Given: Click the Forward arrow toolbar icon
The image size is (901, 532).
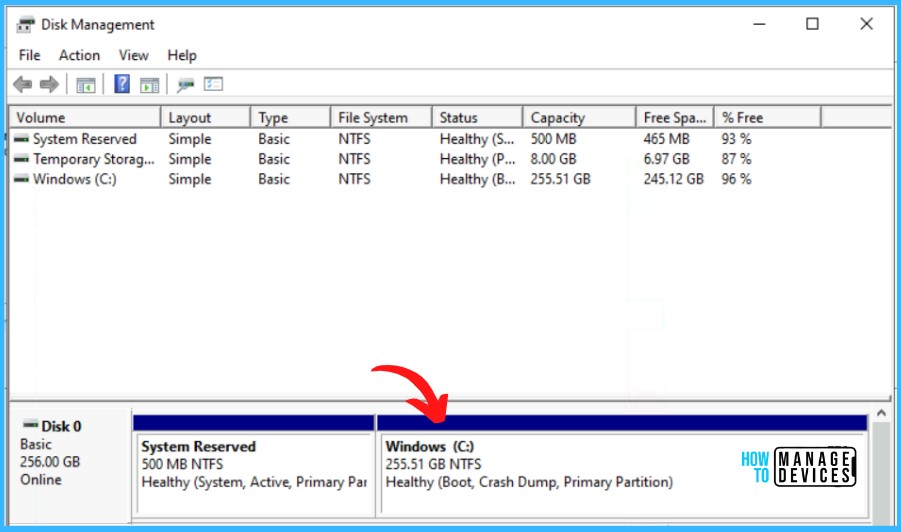Looking at the screenshot, I should pos(49,84).
